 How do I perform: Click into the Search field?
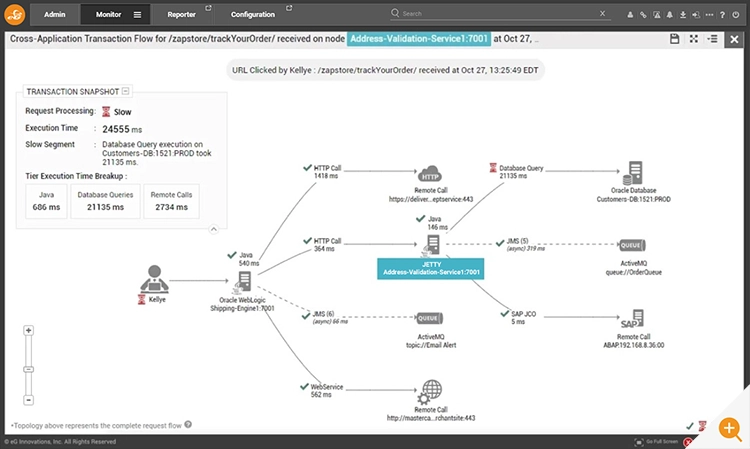(500, 13)
